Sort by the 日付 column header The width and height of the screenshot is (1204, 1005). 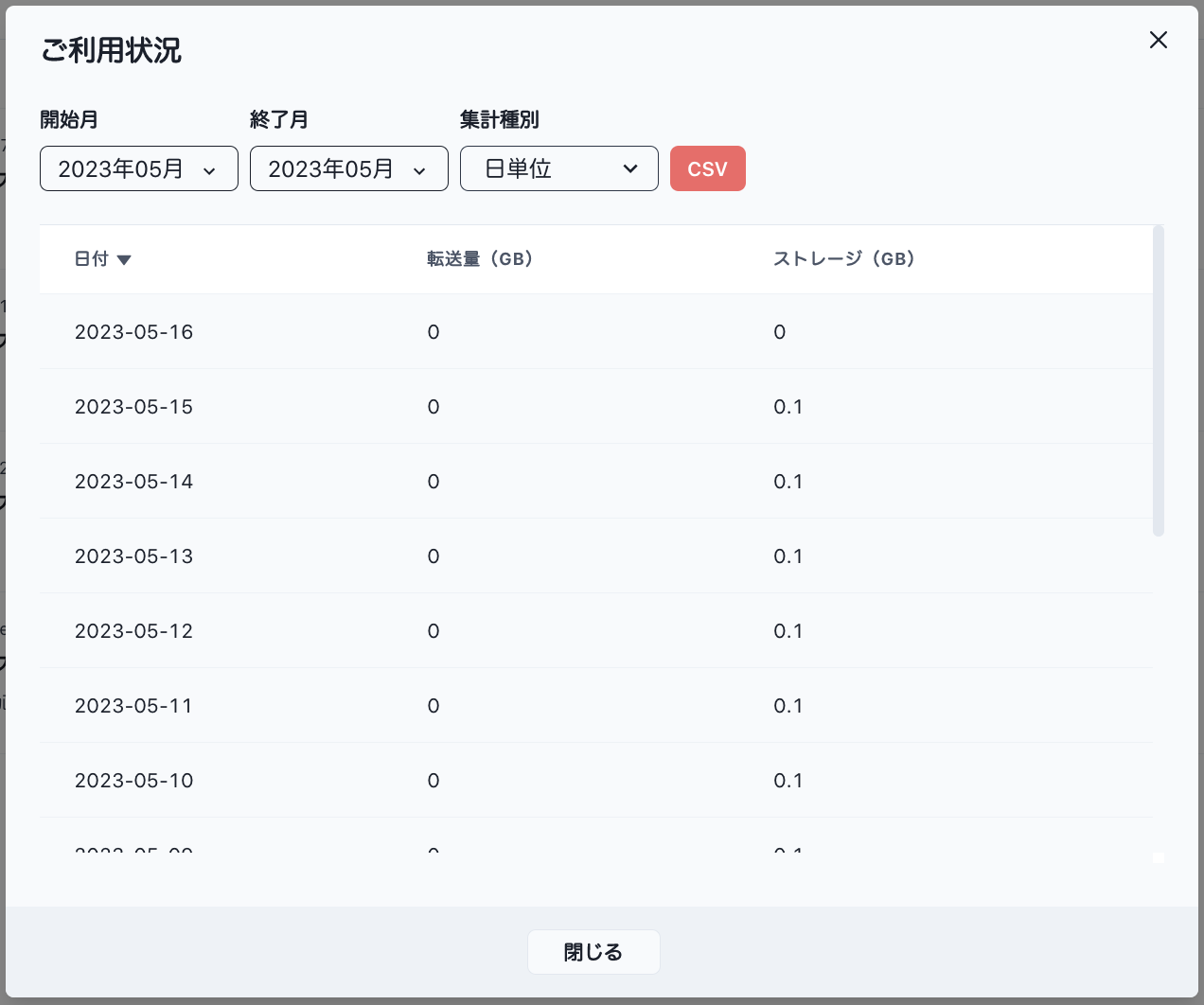(x=92, y=259)
